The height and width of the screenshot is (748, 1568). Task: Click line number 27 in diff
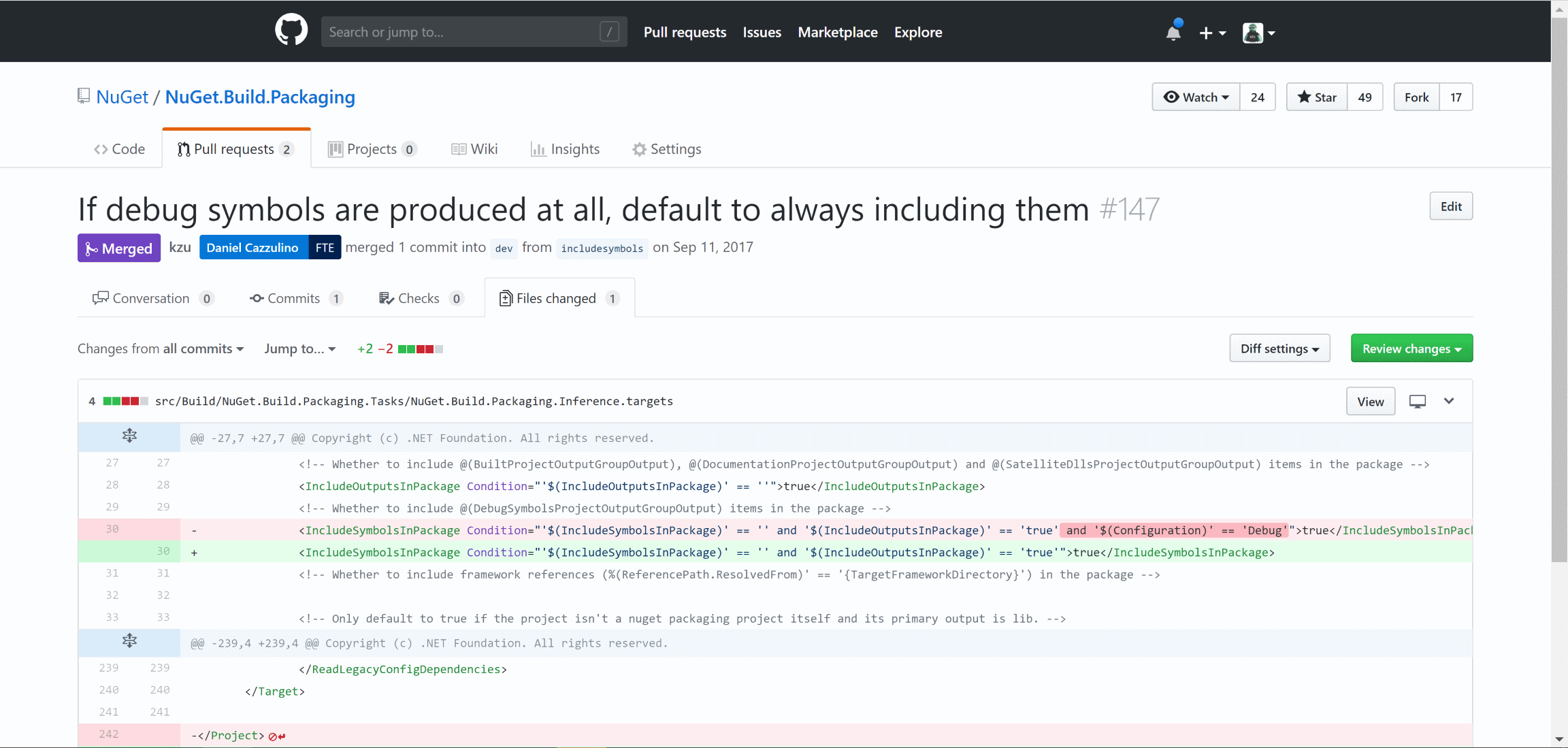tap(112, 463)
